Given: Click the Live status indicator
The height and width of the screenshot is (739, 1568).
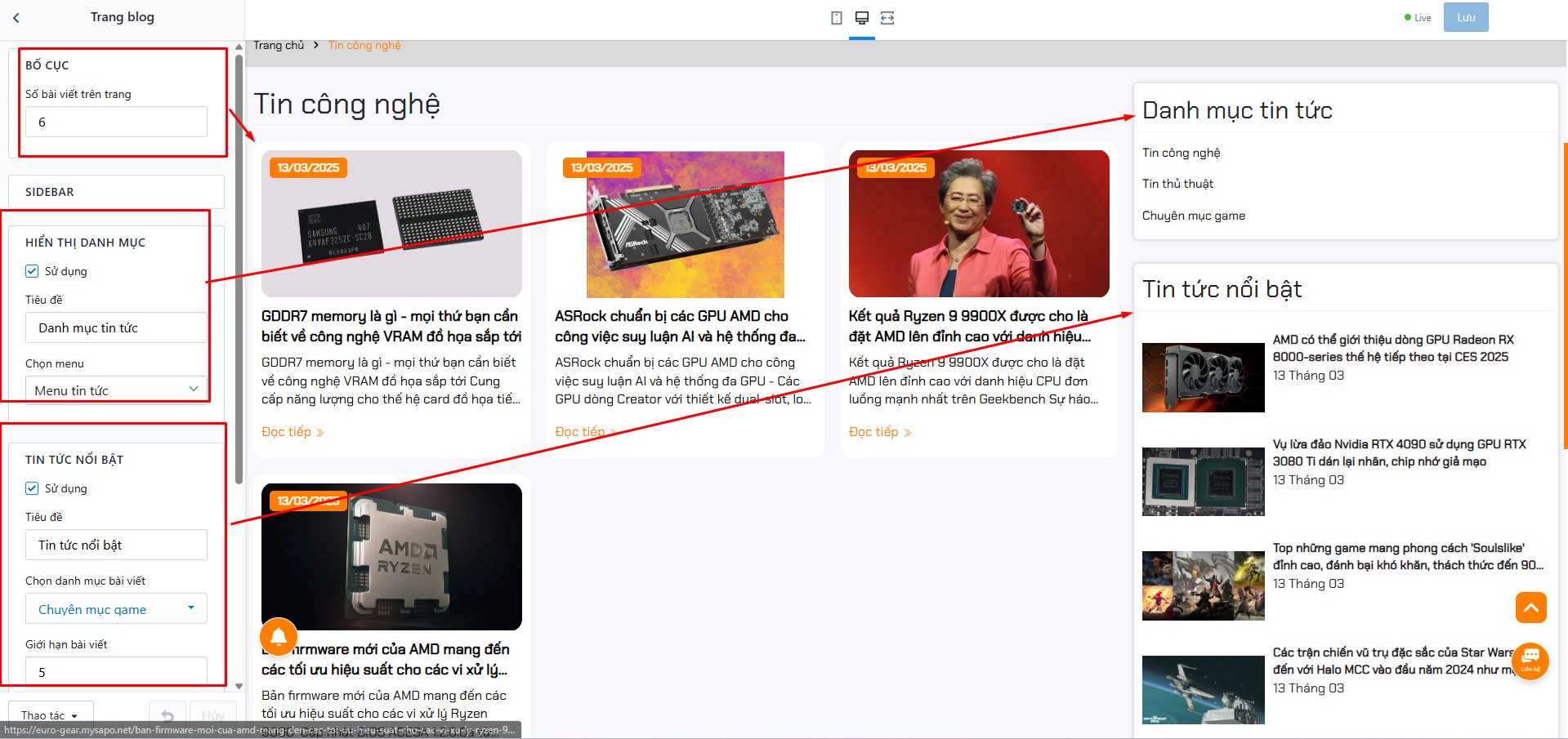Looking at the screenshot, I should click(1418, 17).
